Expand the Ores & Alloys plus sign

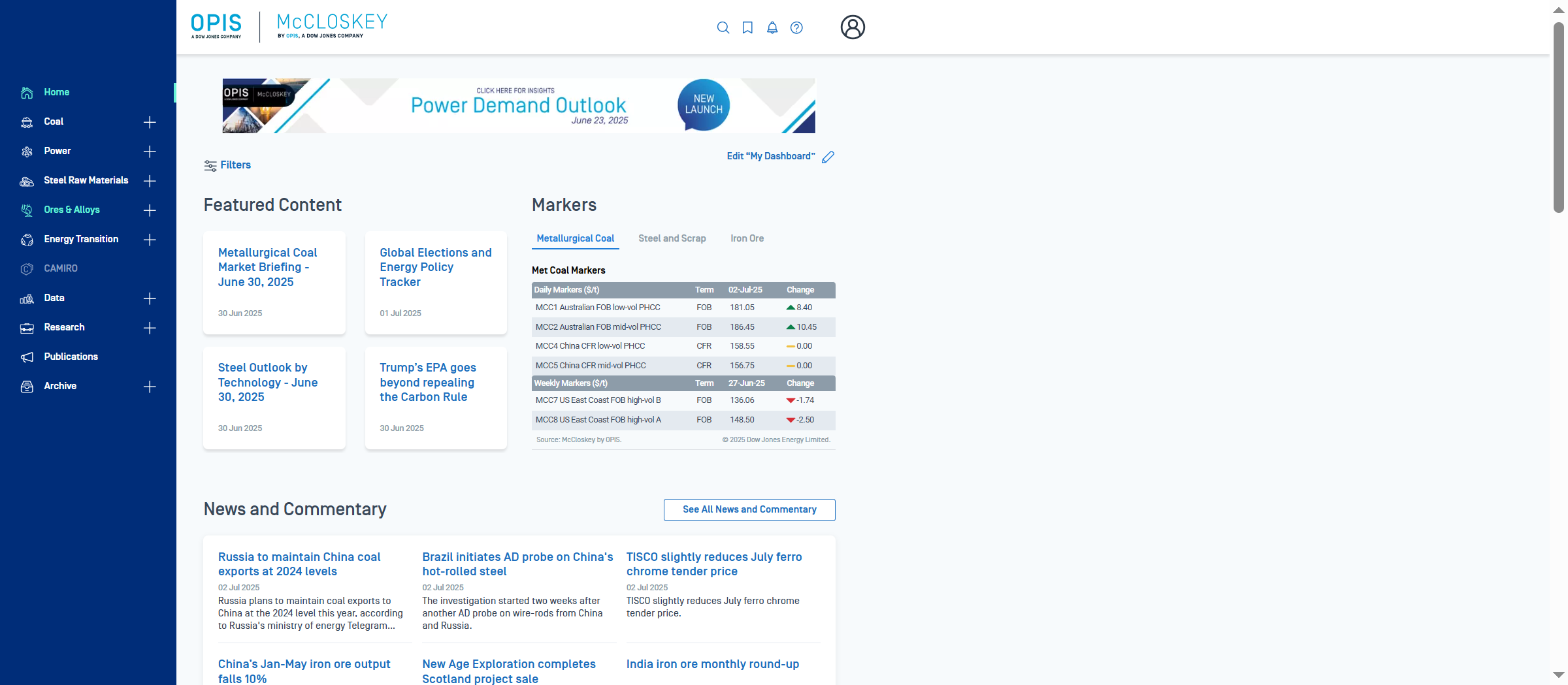point(150,210)
